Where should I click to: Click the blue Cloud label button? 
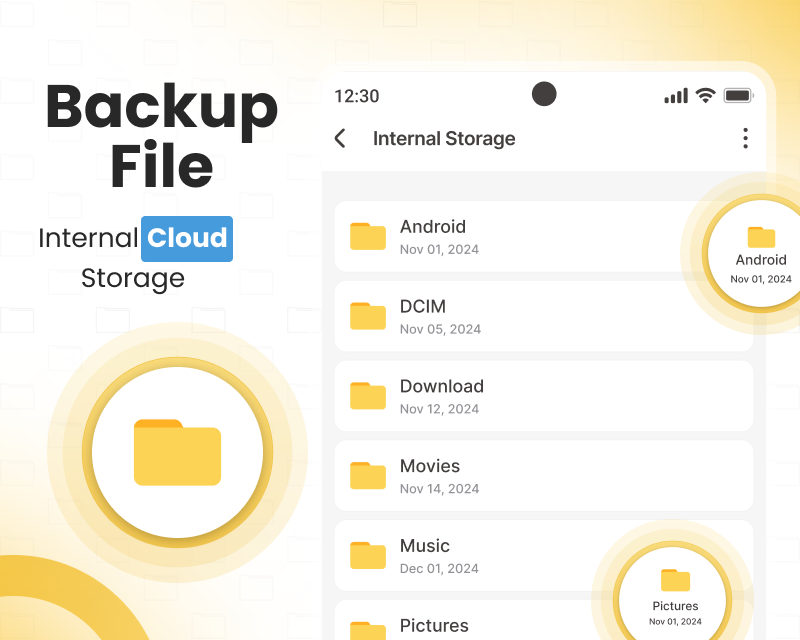tap(187, 239)
